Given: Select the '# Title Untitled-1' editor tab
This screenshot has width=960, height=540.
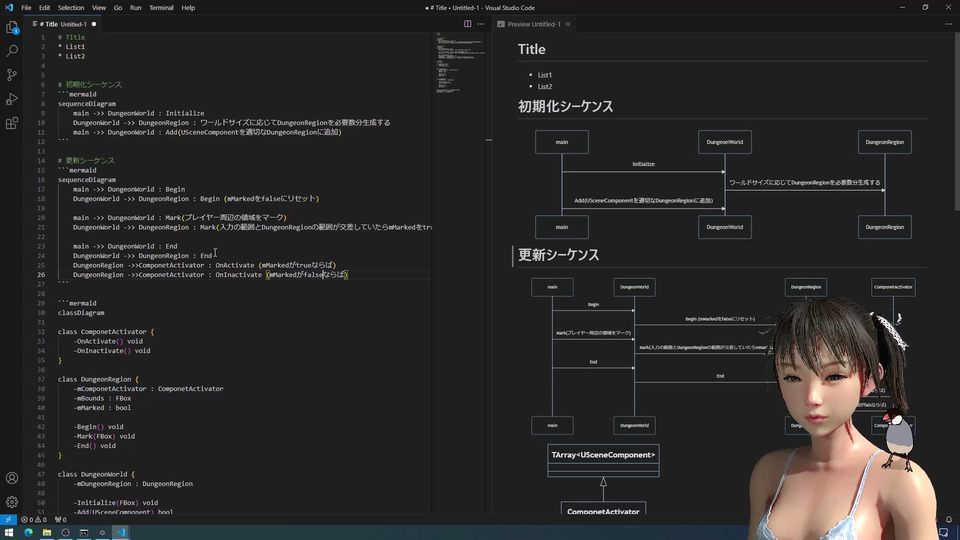Looking at the screenshot, I should (x=60, y=24).
